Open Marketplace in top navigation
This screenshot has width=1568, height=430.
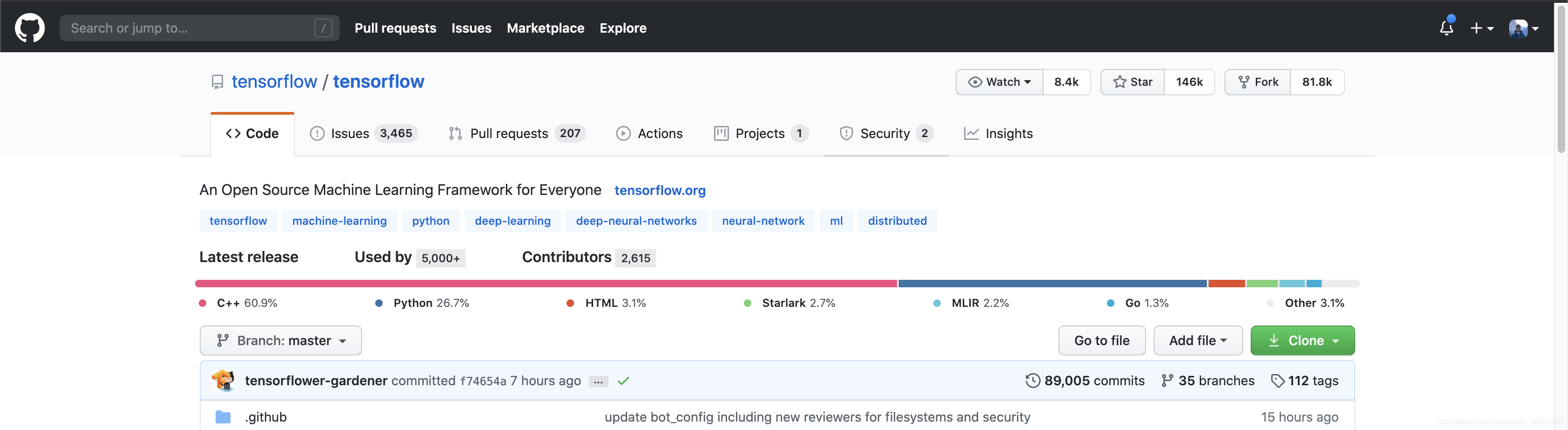pos(546,28)
